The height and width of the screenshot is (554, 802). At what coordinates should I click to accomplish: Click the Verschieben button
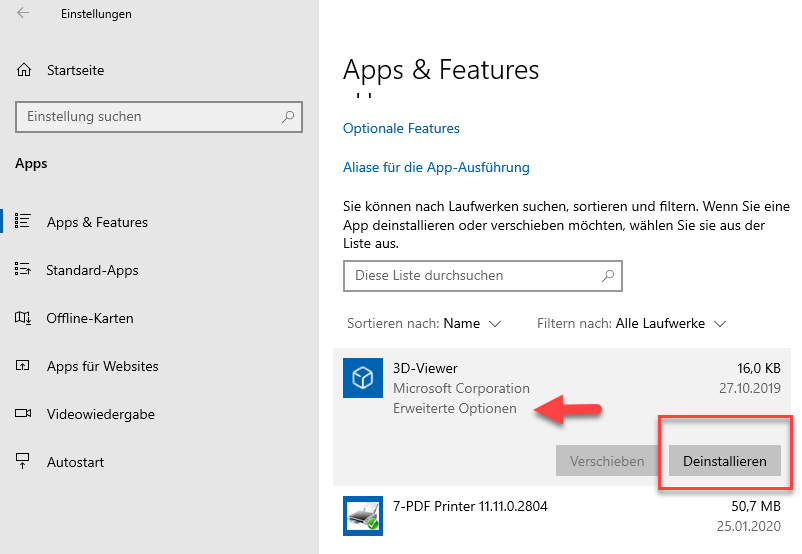[606, 461]
